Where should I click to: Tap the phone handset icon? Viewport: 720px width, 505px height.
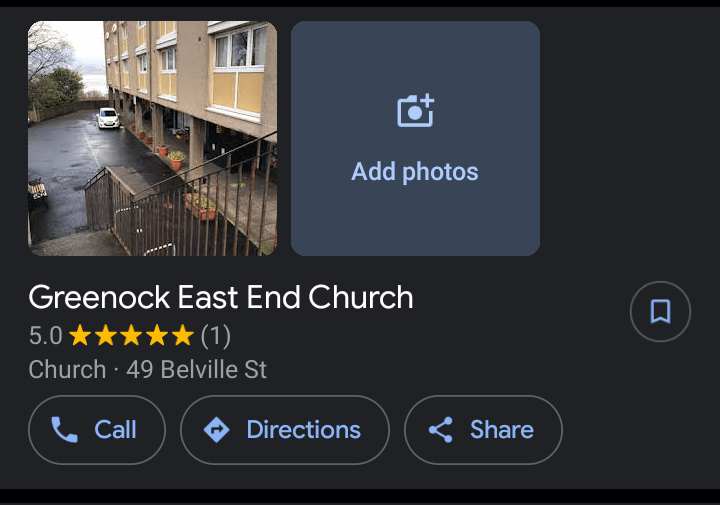(64, 430)
